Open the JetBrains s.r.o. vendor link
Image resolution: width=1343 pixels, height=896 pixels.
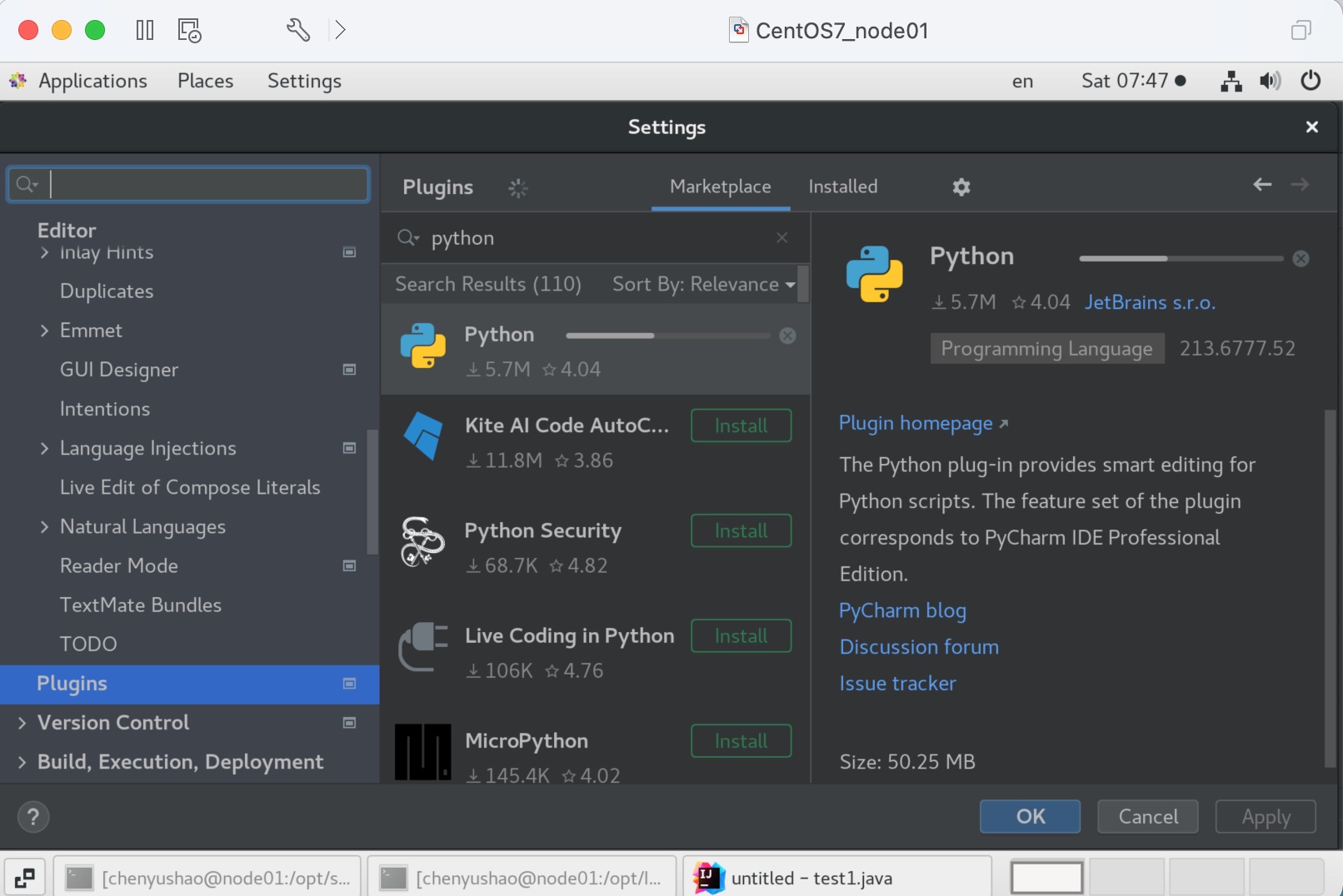(1150, 302)
